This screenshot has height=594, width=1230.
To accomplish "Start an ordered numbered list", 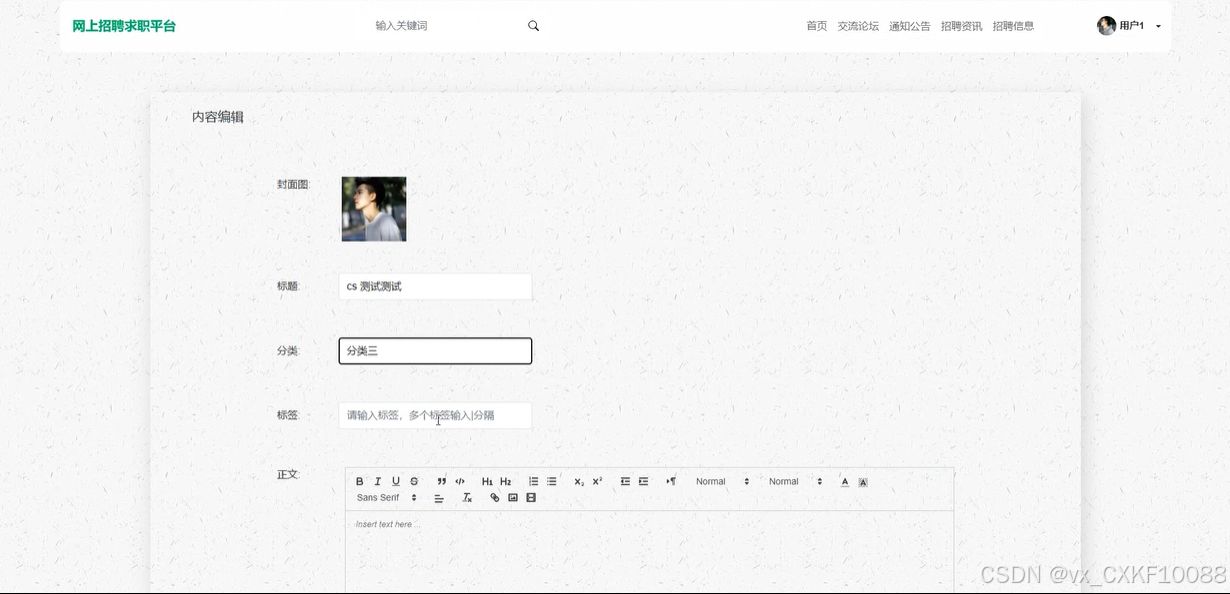I will pyautogui.click(x=533, y=482).
